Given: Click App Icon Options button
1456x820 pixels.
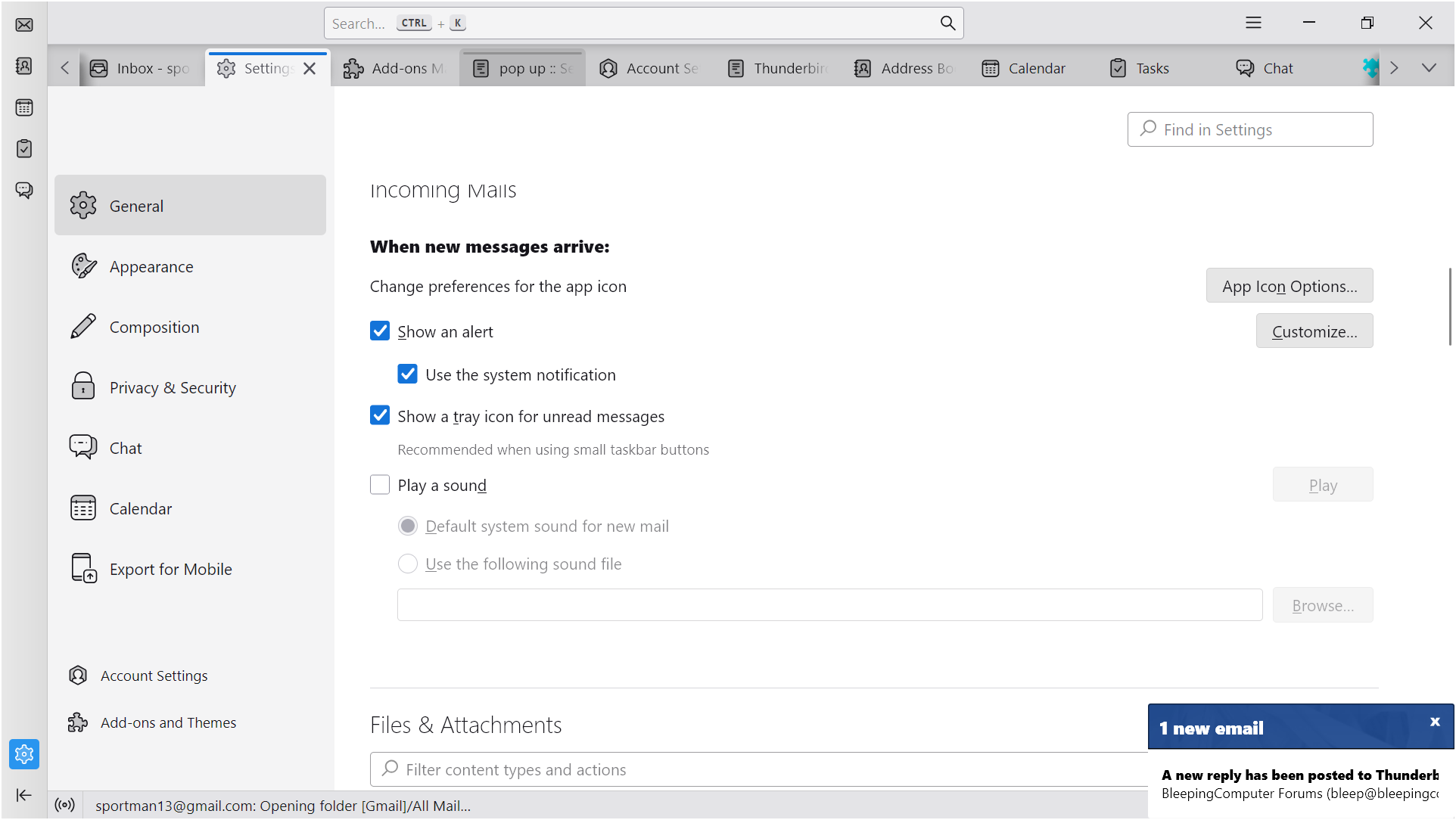Looking at the screenshot, I should (1289, 286).
